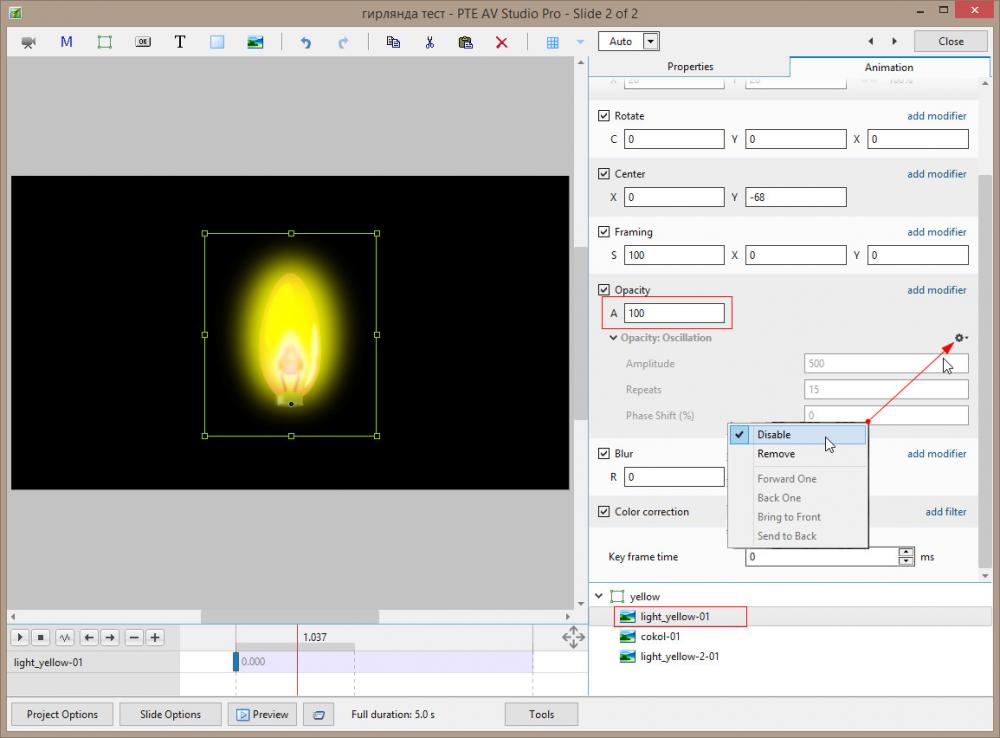1000x738 pixels.
Task: Delete object with the red X icon
Action: pyautogui.click(x=502, y=42)
